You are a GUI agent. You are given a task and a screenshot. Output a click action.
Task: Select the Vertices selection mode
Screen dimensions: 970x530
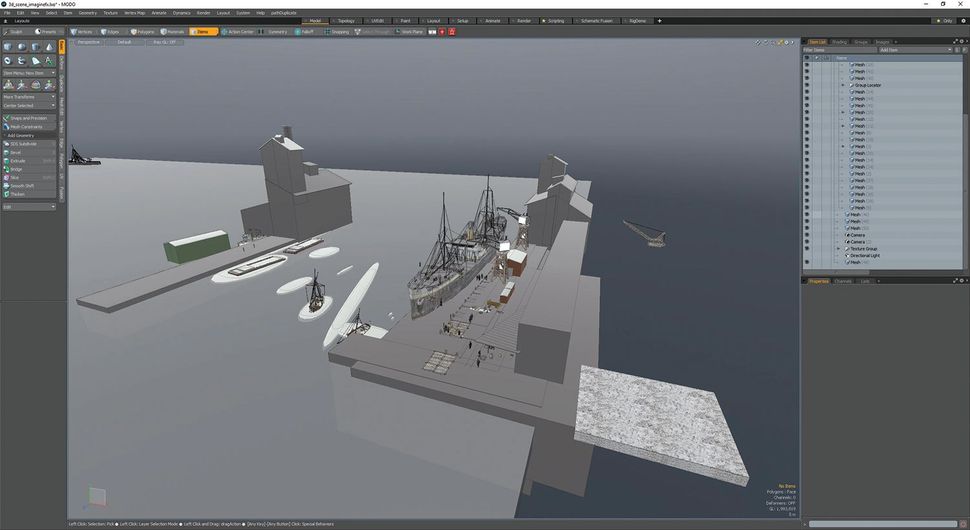tap(82, 32)
